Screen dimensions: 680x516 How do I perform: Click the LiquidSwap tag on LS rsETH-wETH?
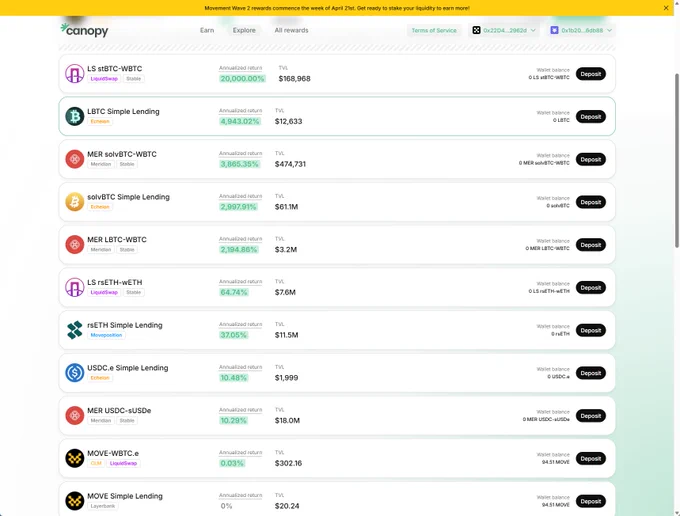(104, 292)
